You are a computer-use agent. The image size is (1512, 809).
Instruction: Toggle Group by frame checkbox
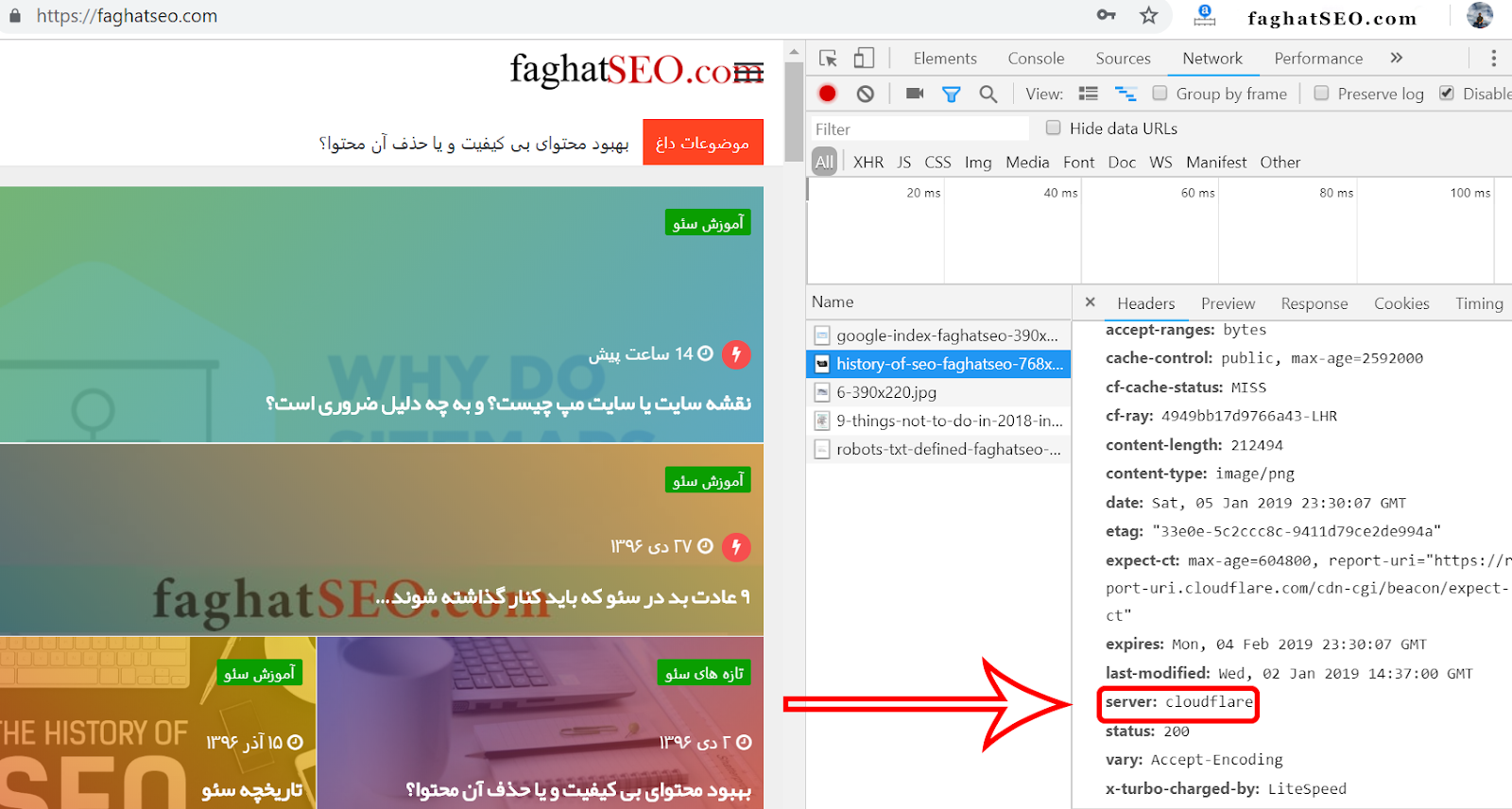(1160, 93)
